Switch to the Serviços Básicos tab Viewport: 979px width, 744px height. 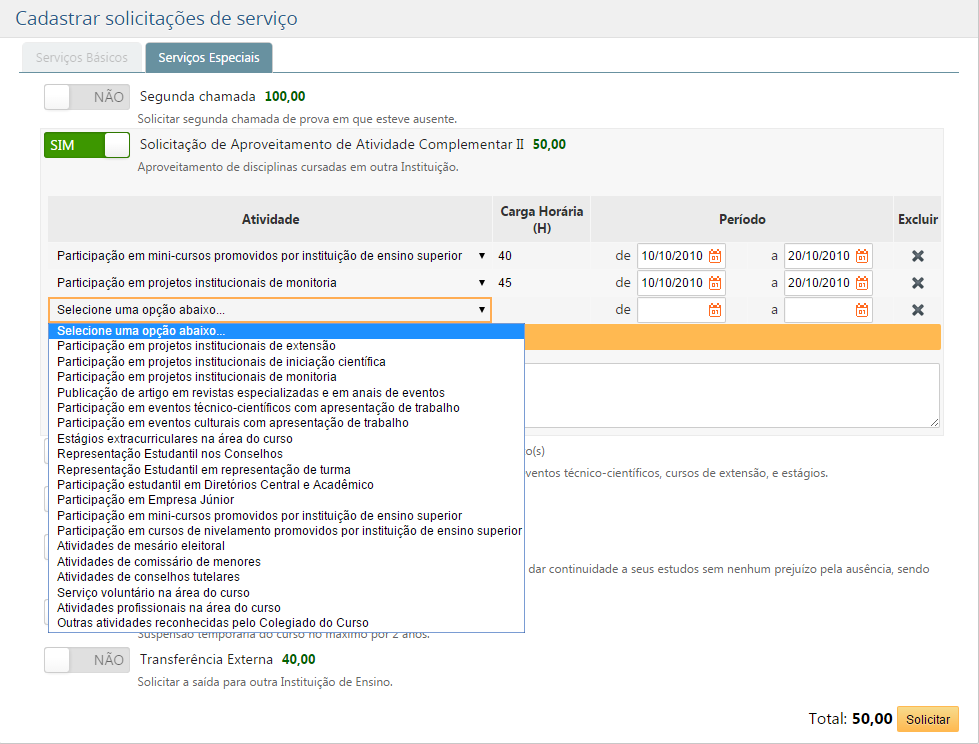pyautogui.click(x=81, y=57)
